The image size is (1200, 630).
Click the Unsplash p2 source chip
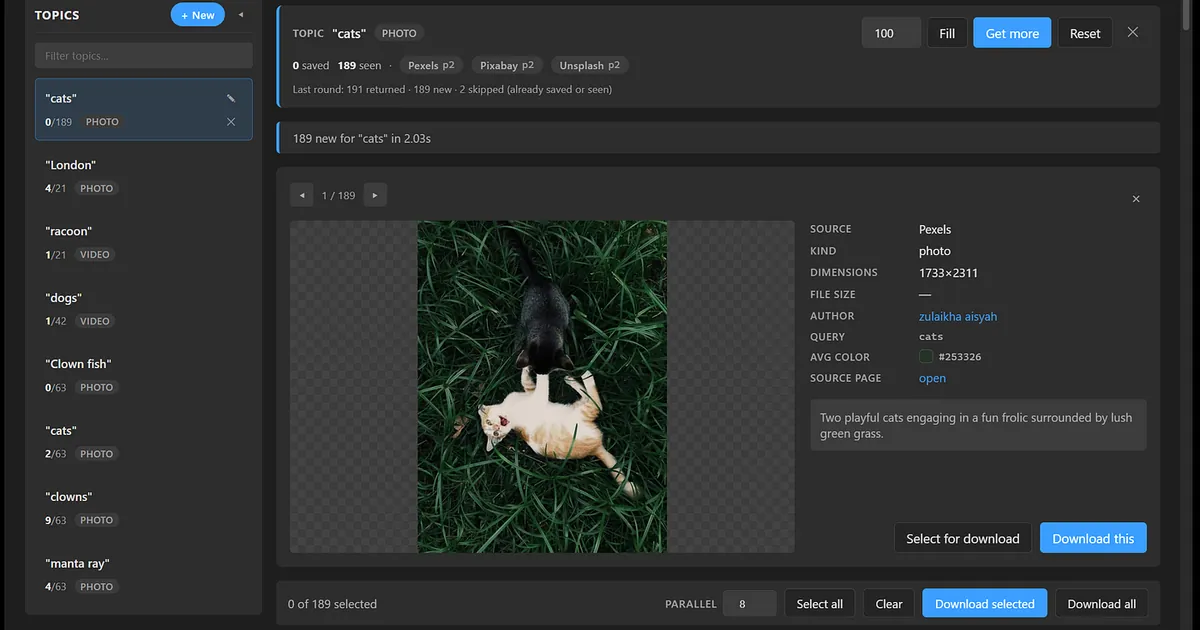click(x=590, y=65)
